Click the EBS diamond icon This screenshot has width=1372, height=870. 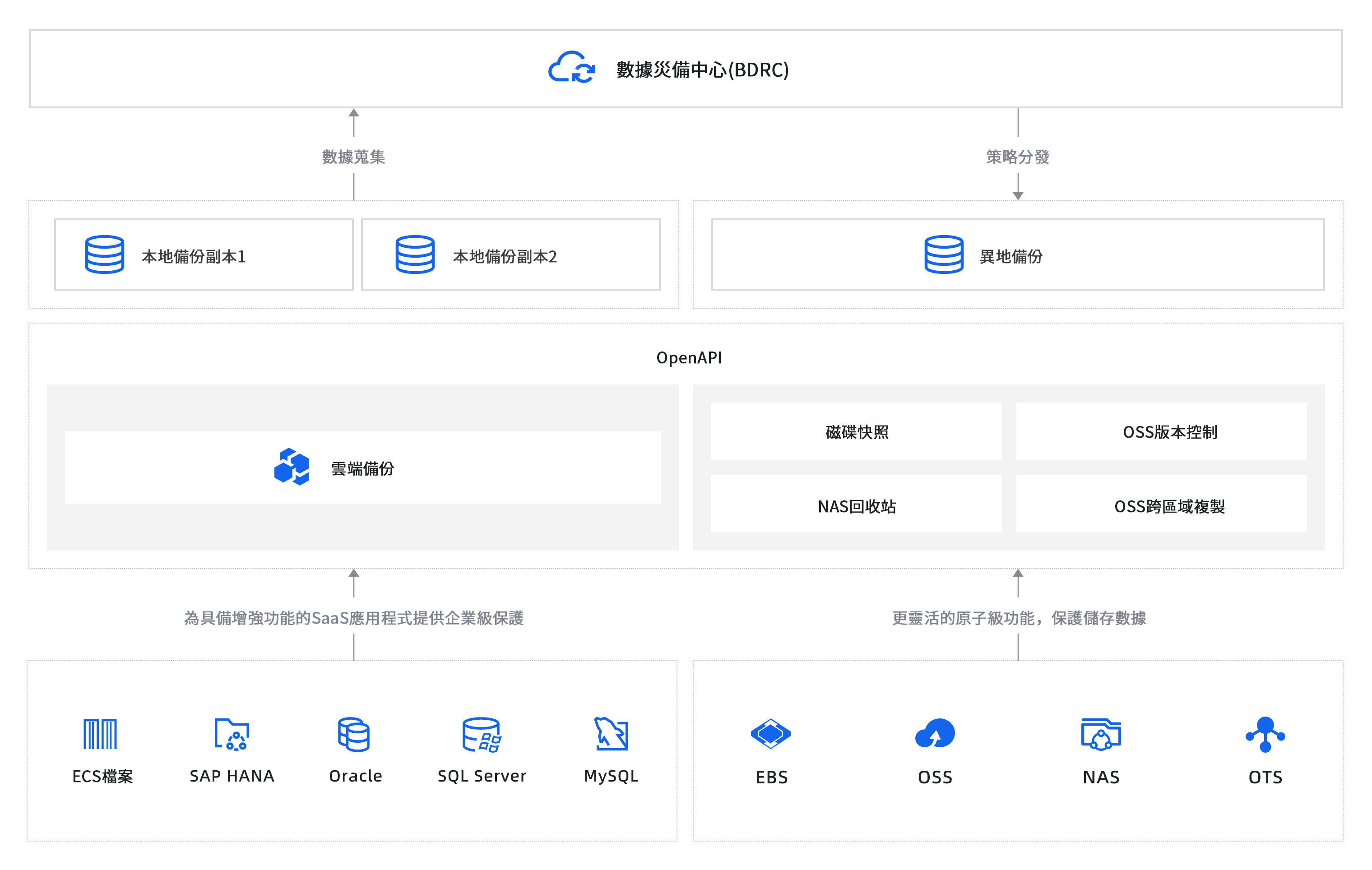(770, 734)
